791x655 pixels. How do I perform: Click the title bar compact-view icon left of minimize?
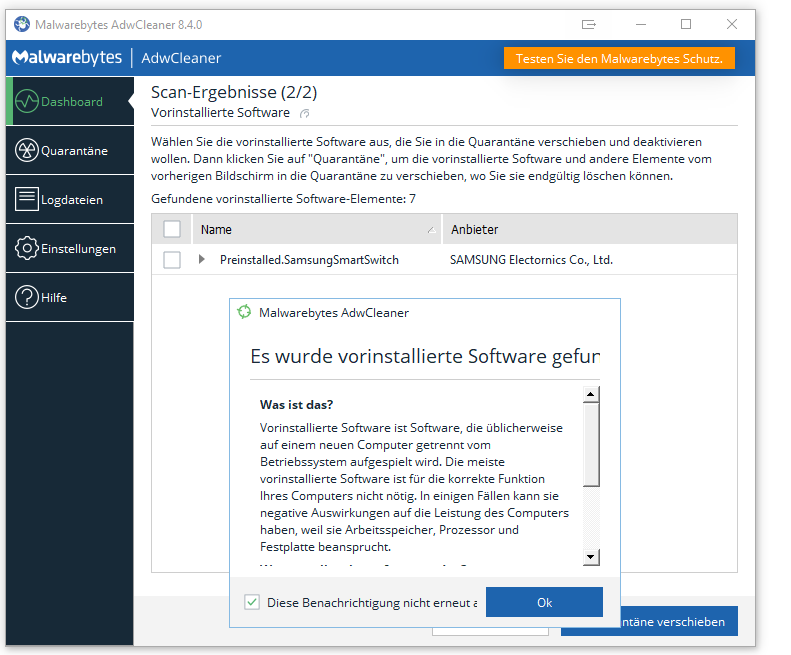(590, 24)
